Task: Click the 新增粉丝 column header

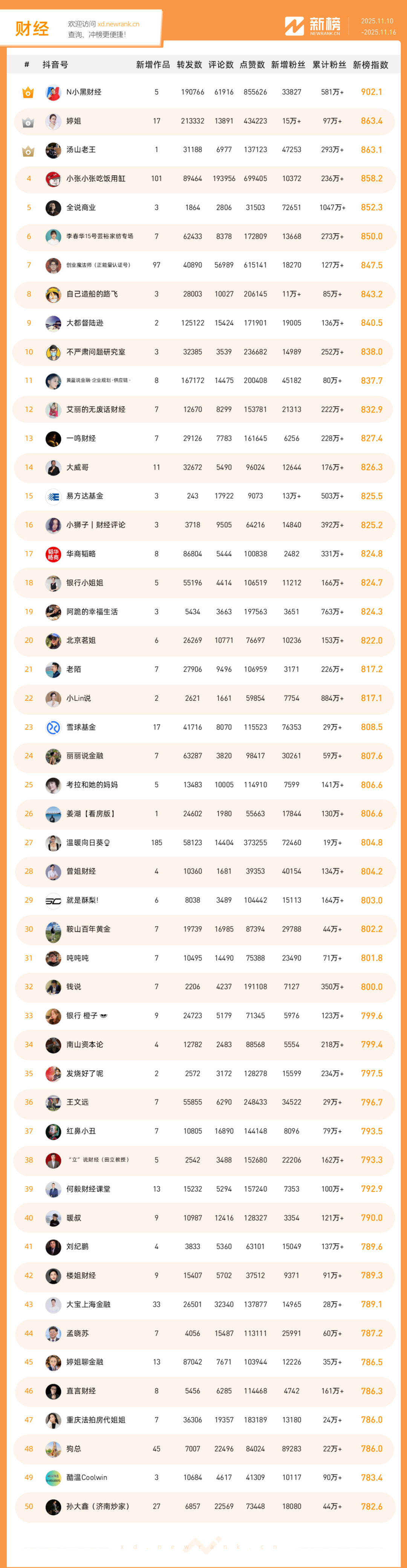Action: point(288,65)
